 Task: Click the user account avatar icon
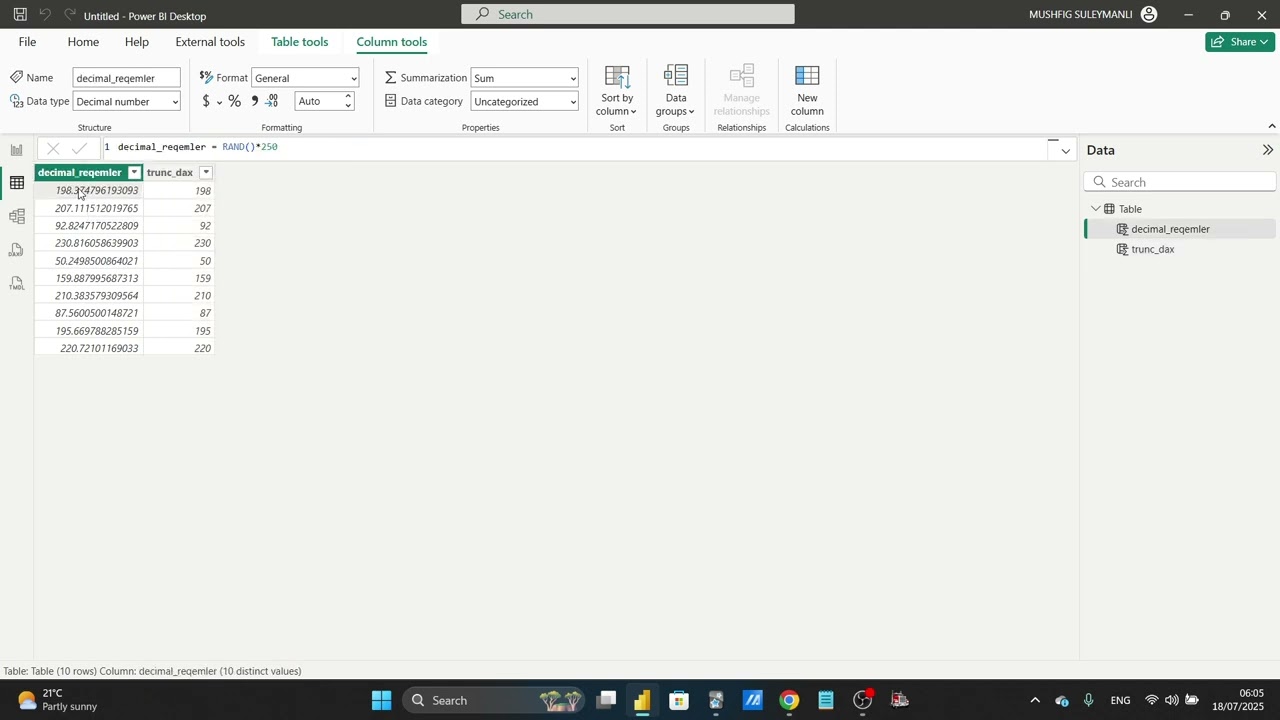coord(1149,15)
